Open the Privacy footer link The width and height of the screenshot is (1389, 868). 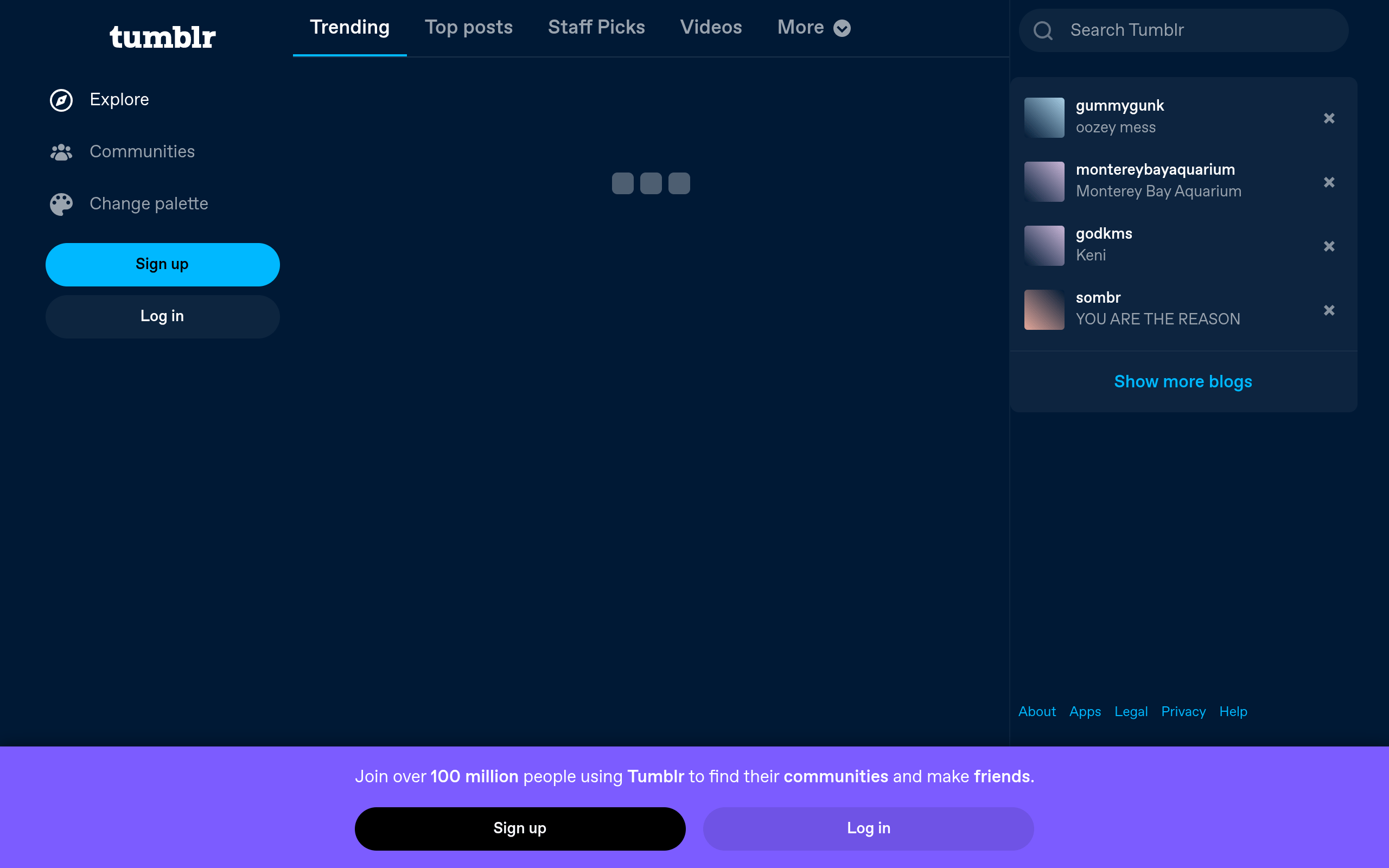[x=1183, y=712]
